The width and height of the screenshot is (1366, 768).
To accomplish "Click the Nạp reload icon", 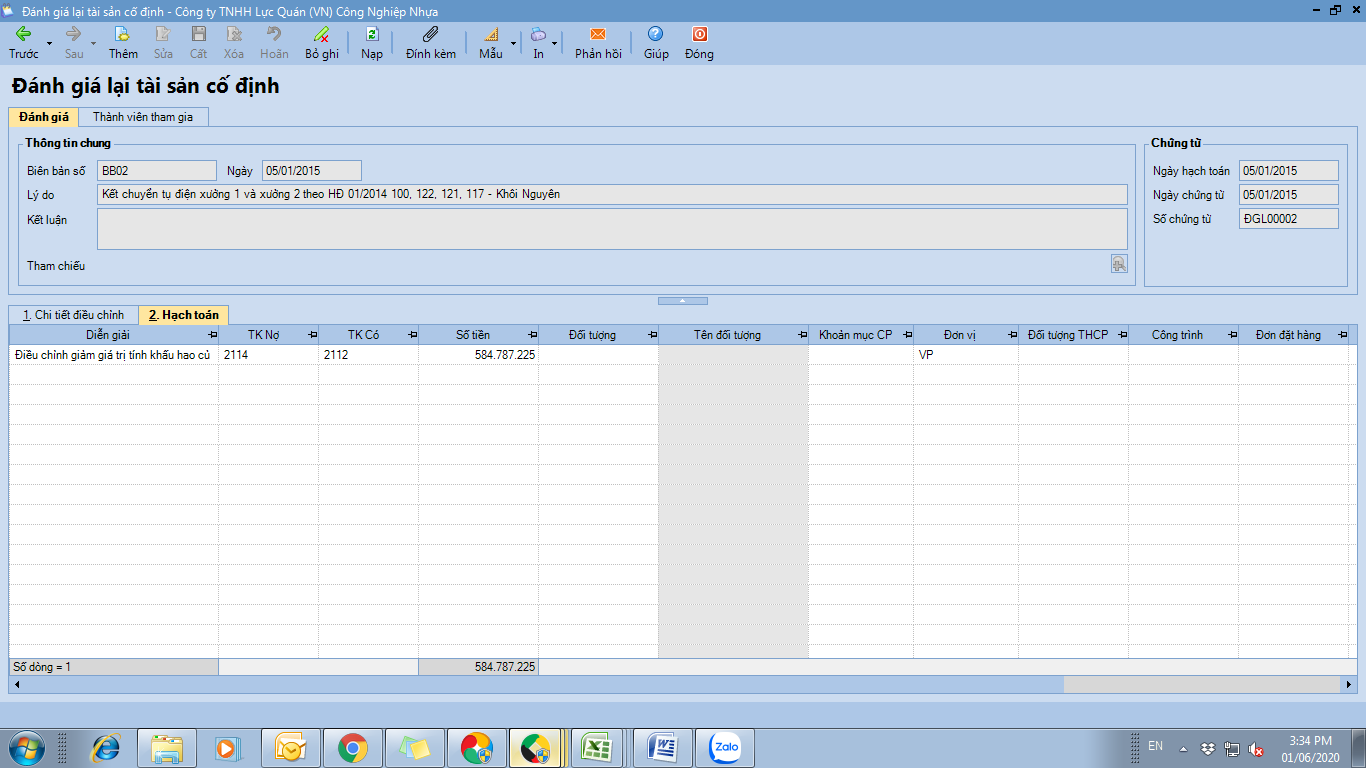I will tap(372, 34).
